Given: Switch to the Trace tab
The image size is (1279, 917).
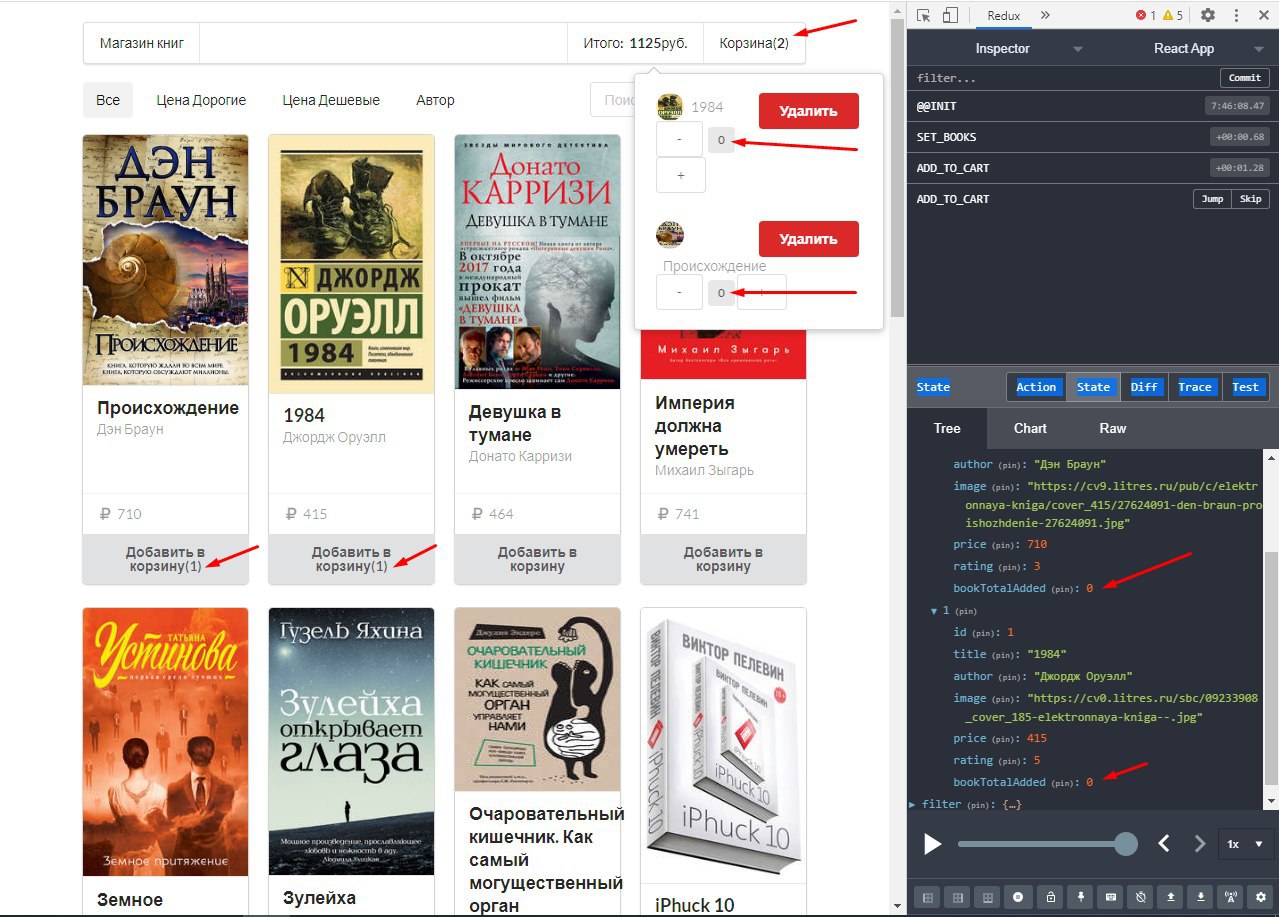Looking at the screenshot, I should pyautogui.click(x=1194, y=387).
